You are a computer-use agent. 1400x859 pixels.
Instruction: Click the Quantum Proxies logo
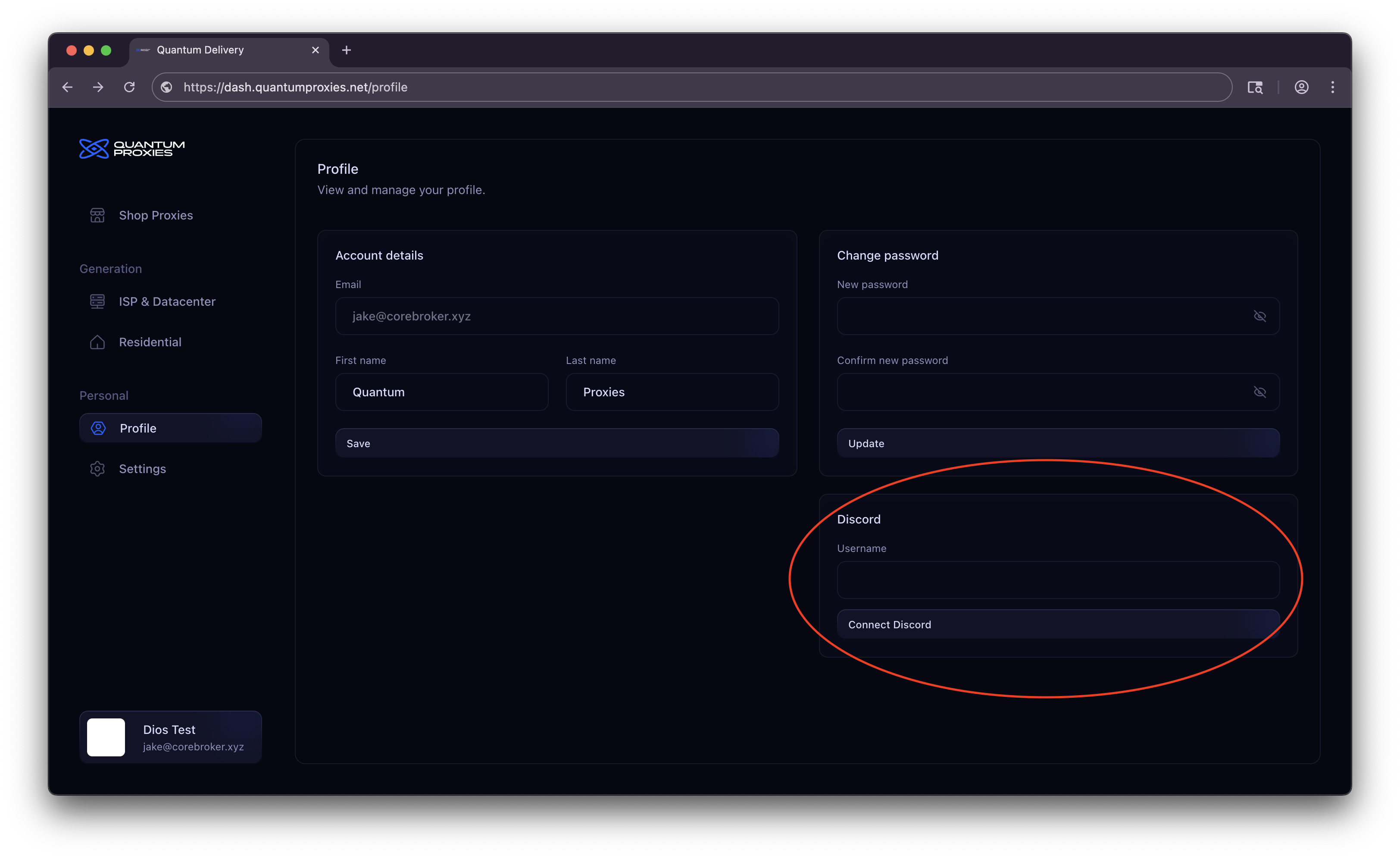(x=132, y=148)
